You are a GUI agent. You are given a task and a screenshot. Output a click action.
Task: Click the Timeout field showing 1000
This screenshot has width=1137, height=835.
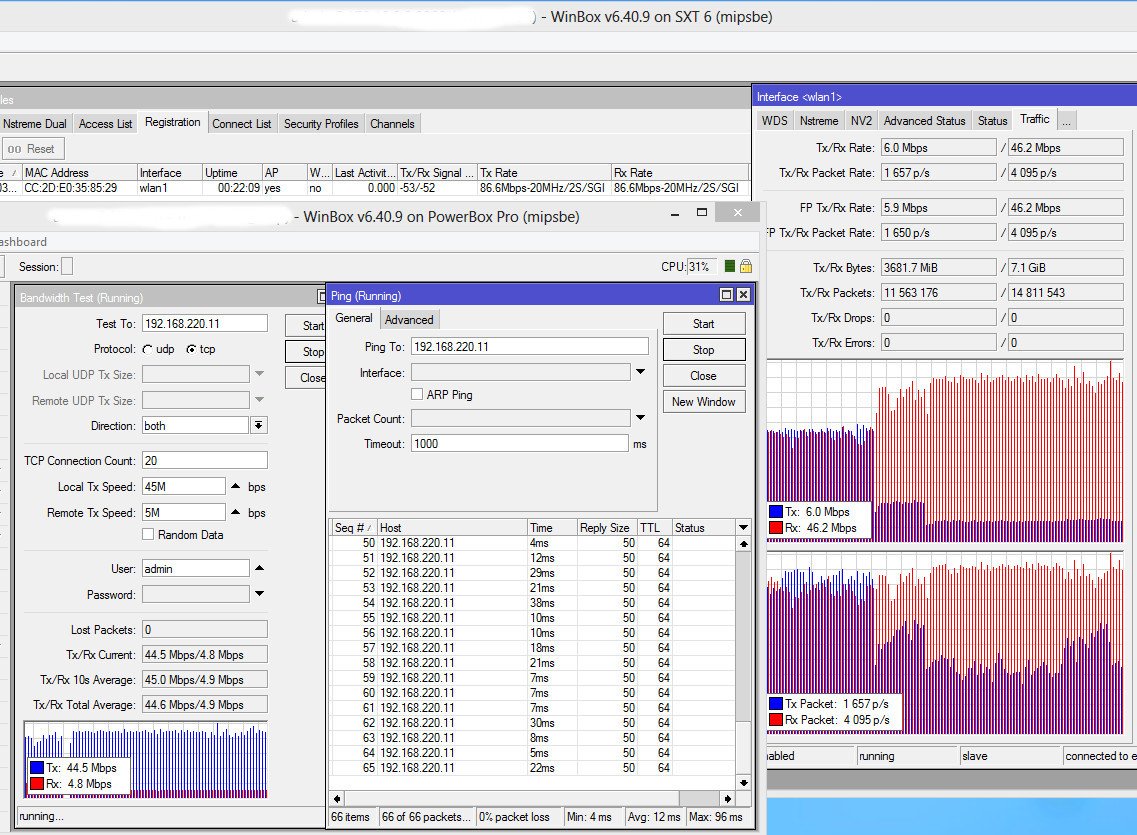tap(519, 444)
